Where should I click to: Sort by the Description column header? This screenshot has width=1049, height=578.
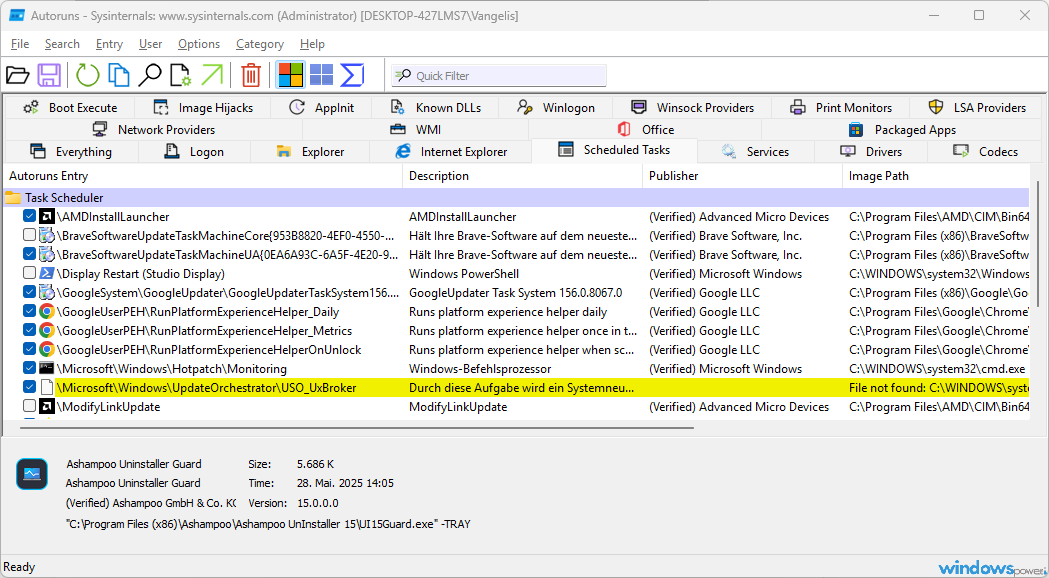[522, 176]
